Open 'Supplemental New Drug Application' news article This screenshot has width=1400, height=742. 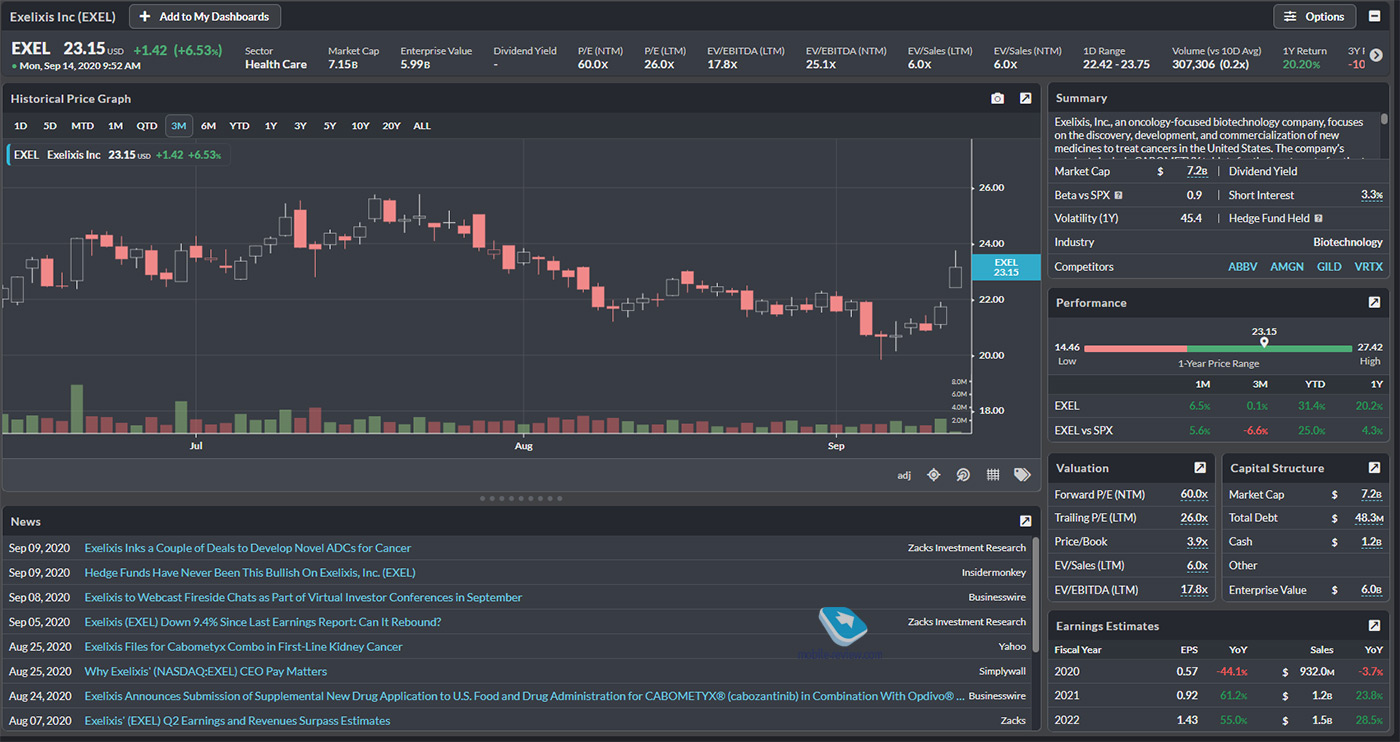coord(524,696)
